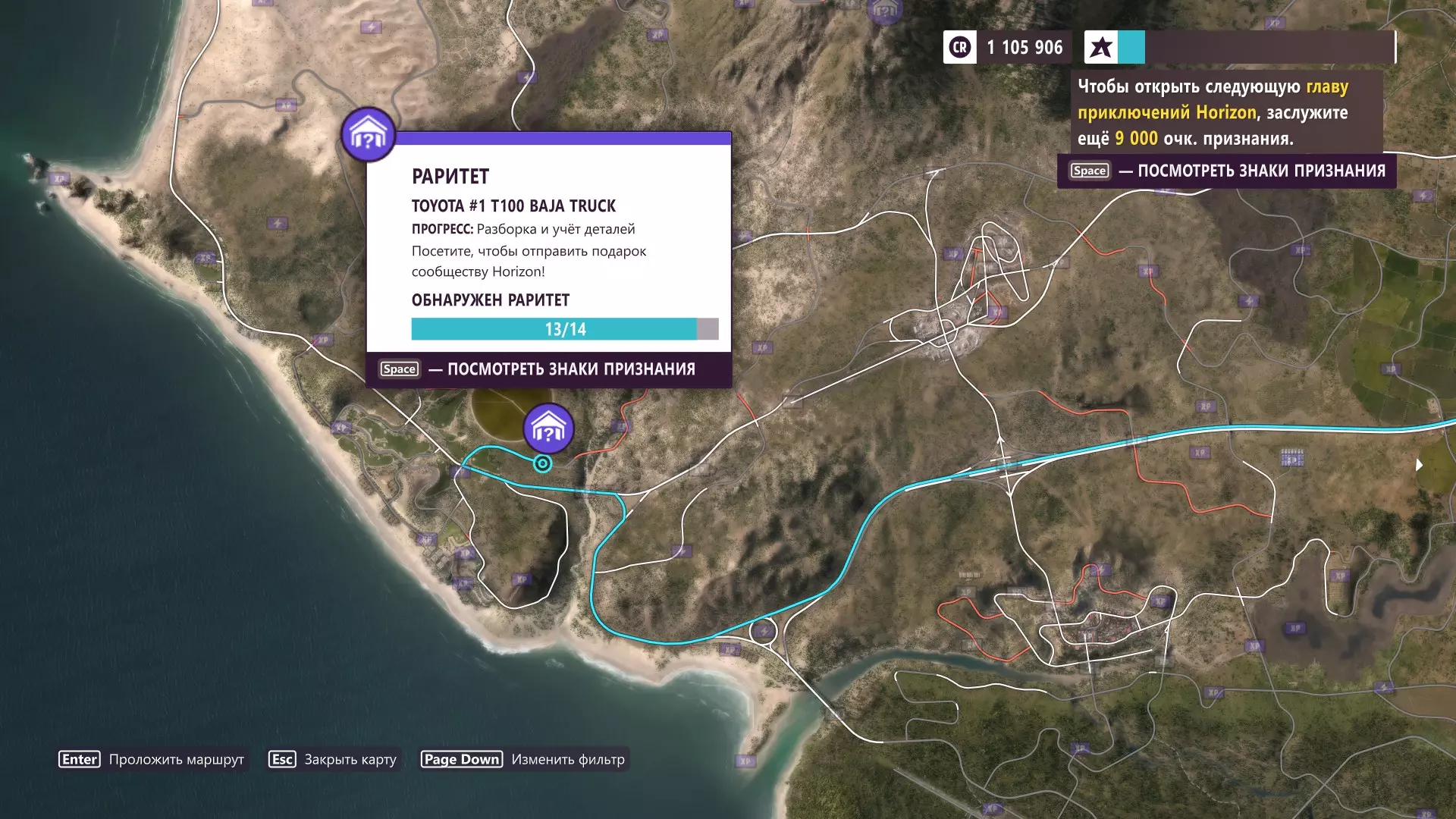The width and height of the screenshot is (1456, 819).
Task: Click the 13/14 barn find progress bar
Action: click(x=564, y=329)
